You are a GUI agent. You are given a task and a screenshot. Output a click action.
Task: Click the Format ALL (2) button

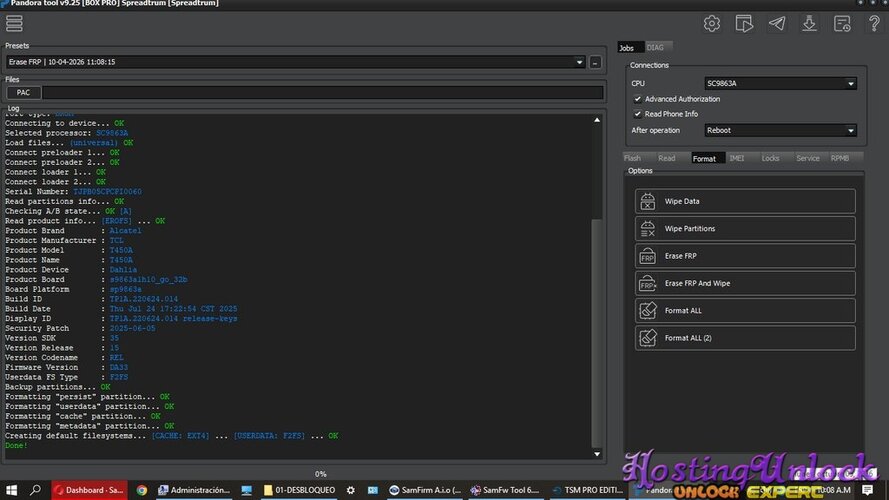pos(745,337)
